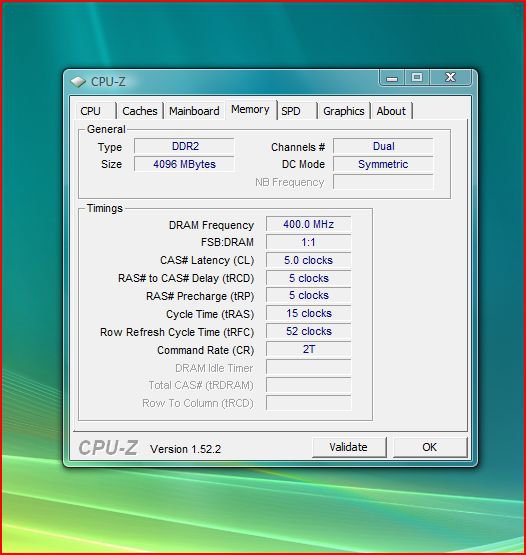Click the Size label in General
Viewport: 526px width, 555px height.
click(x=112, y=164)
